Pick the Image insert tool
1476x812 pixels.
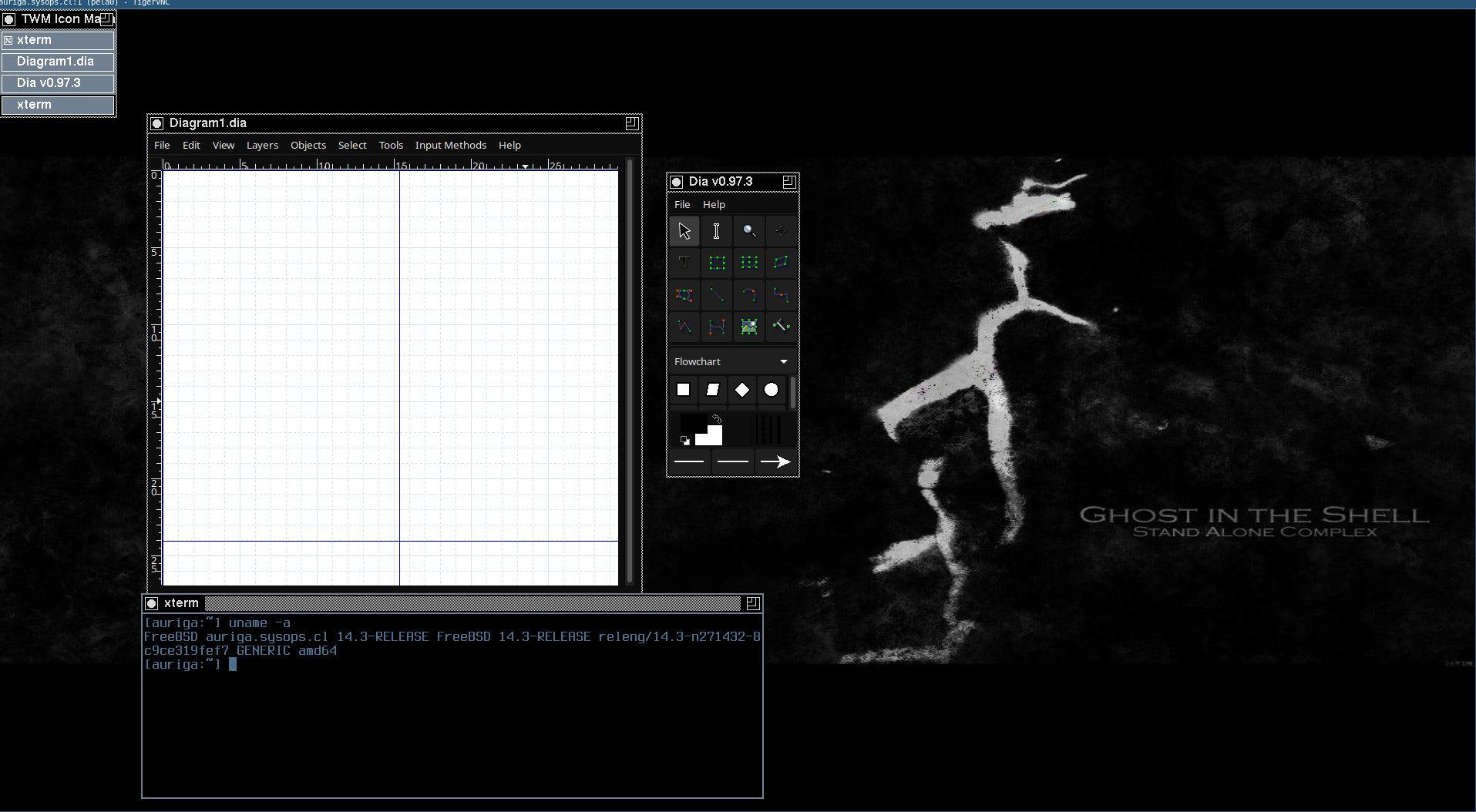coord(748,327)
